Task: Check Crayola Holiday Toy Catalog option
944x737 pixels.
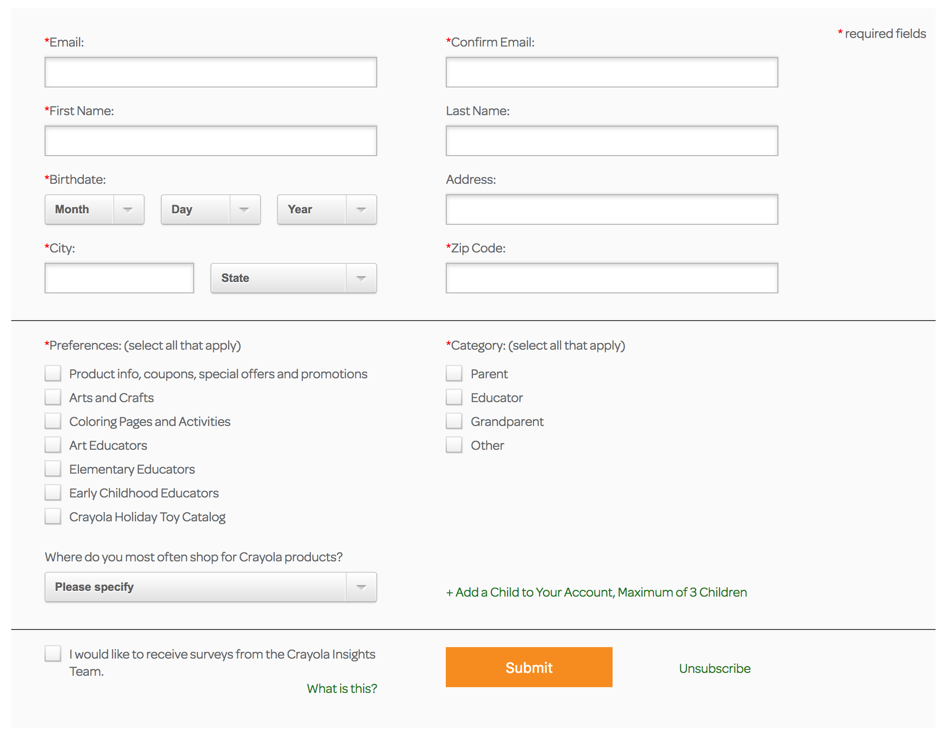Action: point(53,517)
